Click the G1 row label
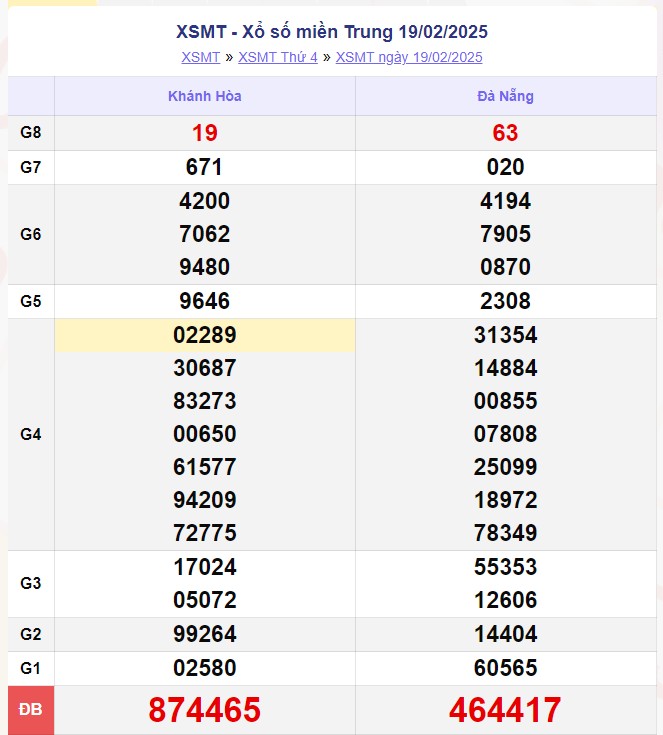Screen dimensions: 663x735 (31, 668)
